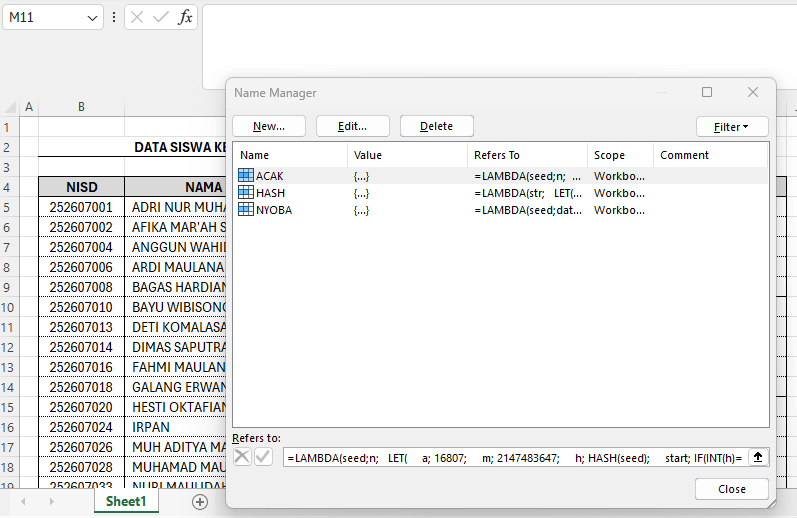
Task: Click the NYOBA Refers To value =LAMBDA(seed;dat...
Action: click(x=528, y=210)
